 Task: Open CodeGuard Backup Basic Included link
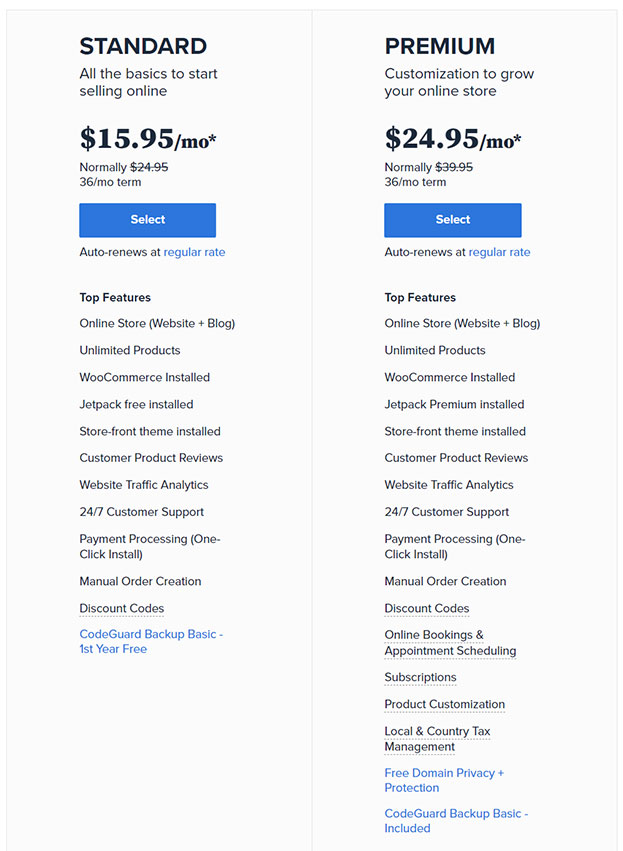pos(456,821)
